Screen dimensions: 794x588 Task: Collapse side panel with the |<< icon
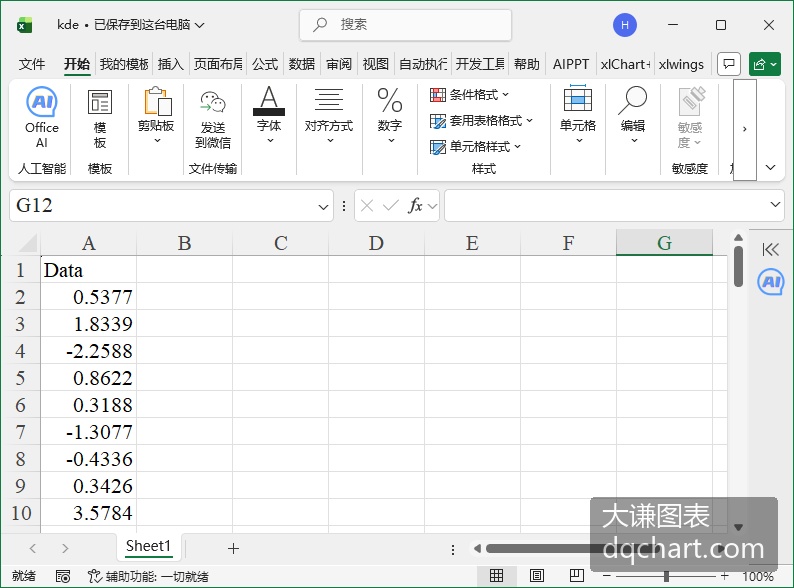click(x=770, y=249)
